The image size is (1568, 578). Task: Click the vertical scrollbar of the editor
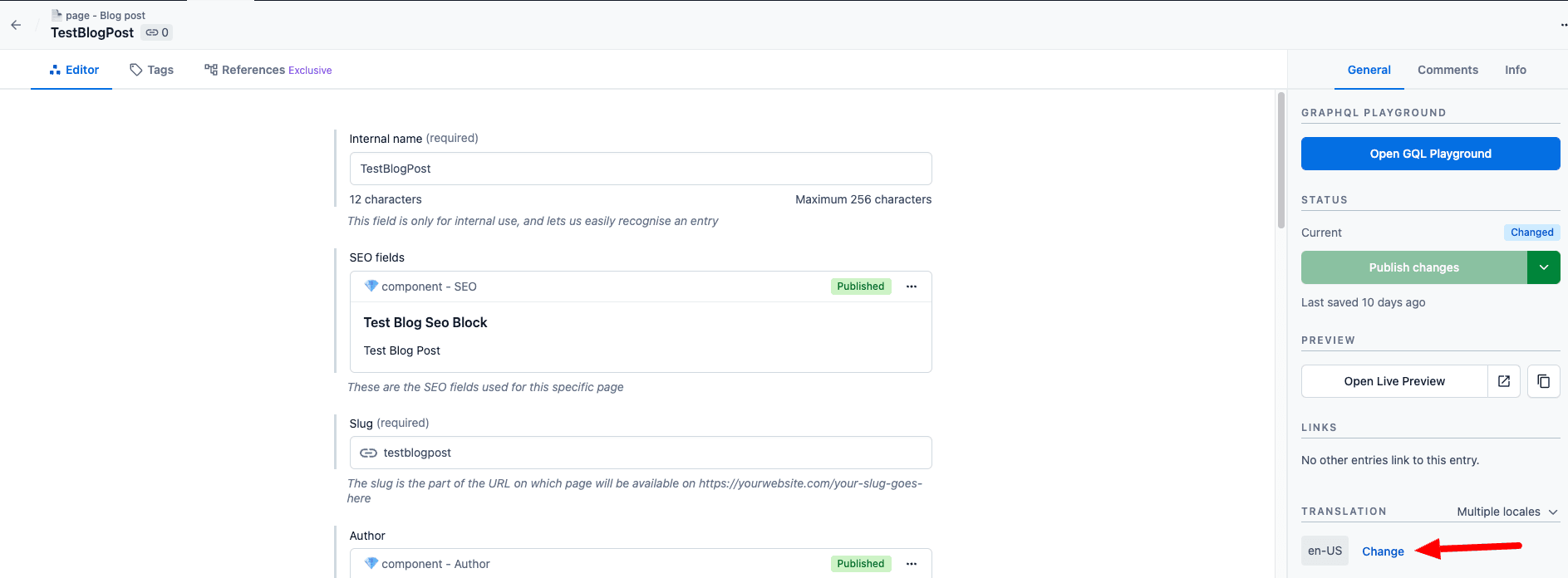(1280, 159)
